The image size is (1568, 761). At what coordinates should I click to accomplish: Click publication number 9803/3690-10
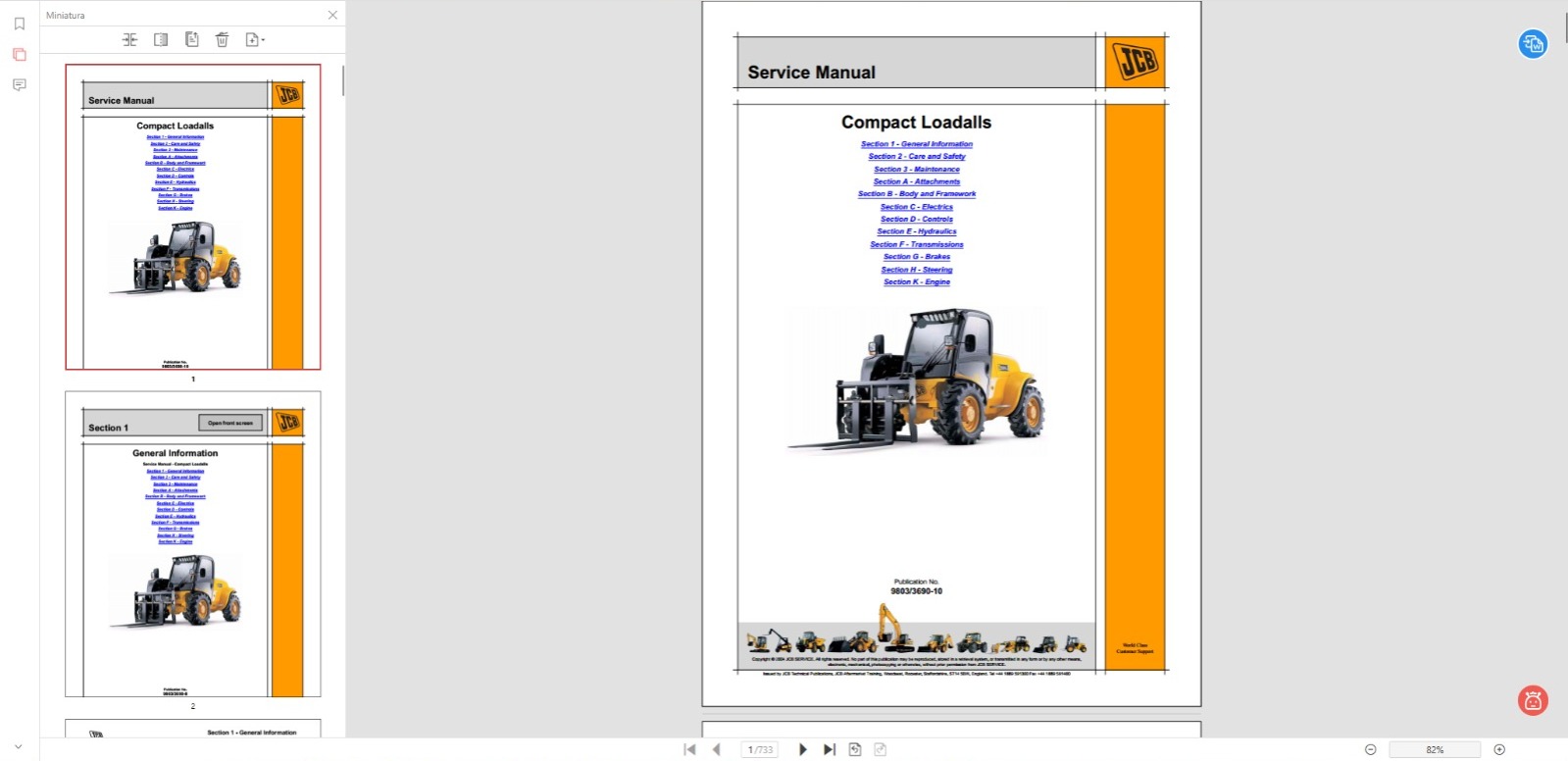917,591
